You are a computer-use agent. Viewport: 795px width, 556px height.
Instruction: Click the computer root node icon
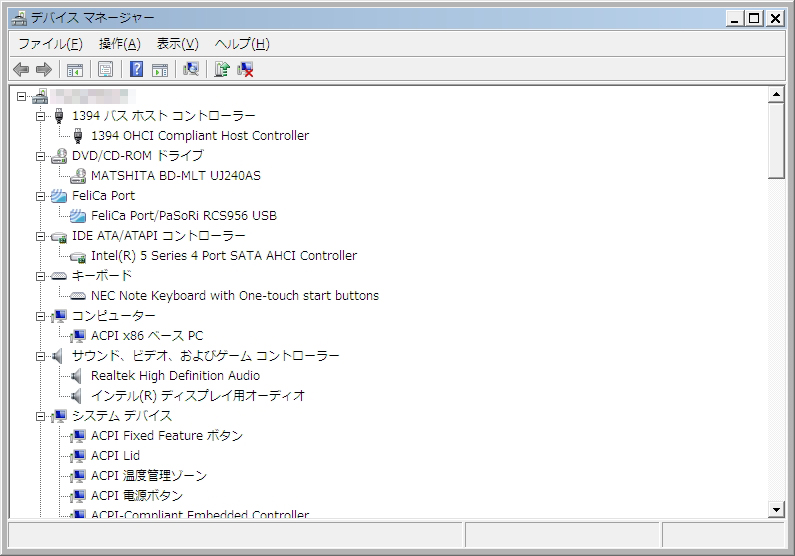(40, 96)
